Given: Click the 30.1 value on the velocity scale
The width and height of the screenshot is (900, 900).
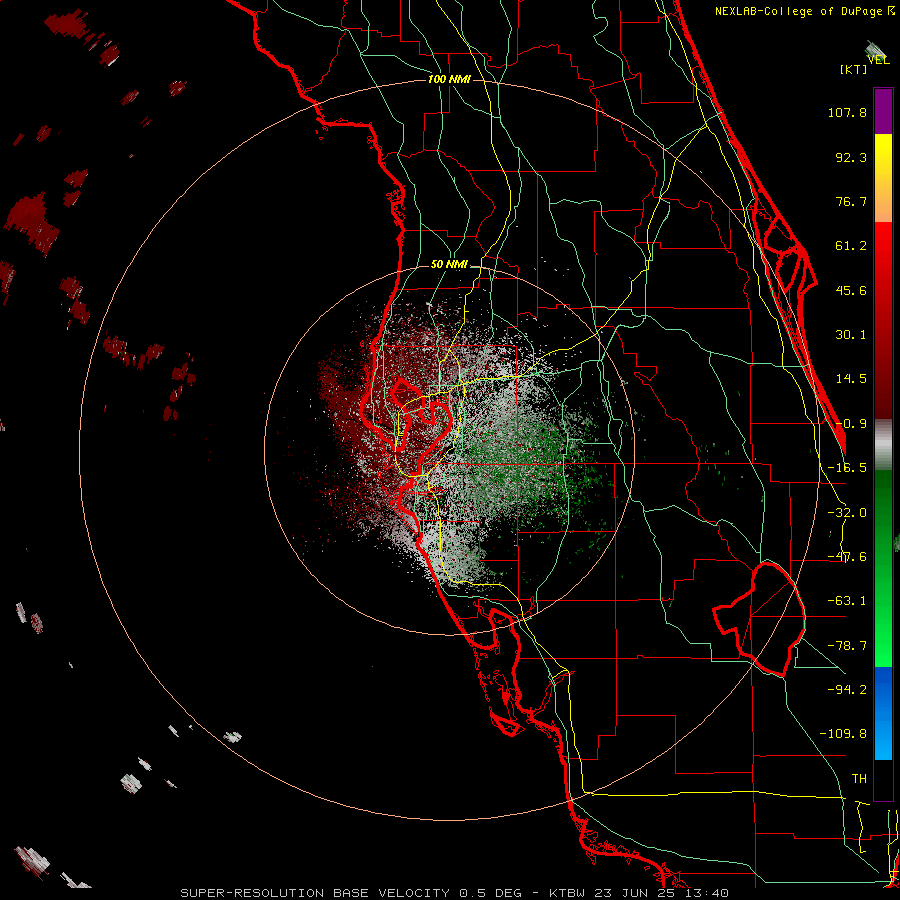Looking at the screenshot, I should pos(851,335).
